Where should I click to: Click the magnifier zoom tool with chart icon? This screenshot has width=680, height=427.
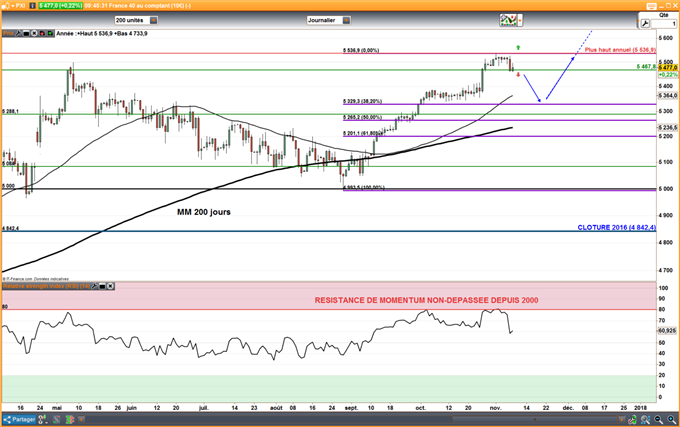[646, 419]
